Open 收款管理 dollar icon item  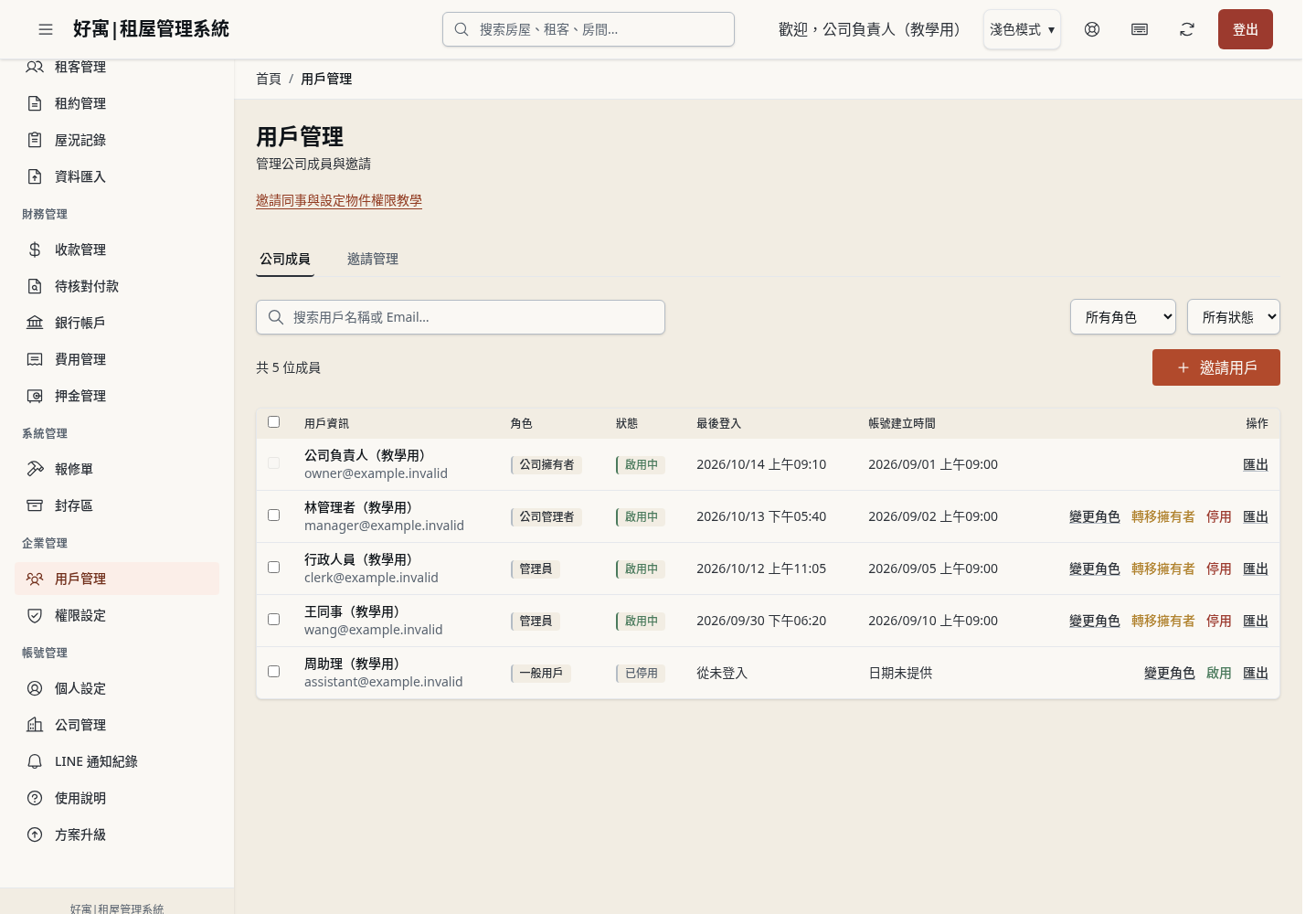(117, 250)
